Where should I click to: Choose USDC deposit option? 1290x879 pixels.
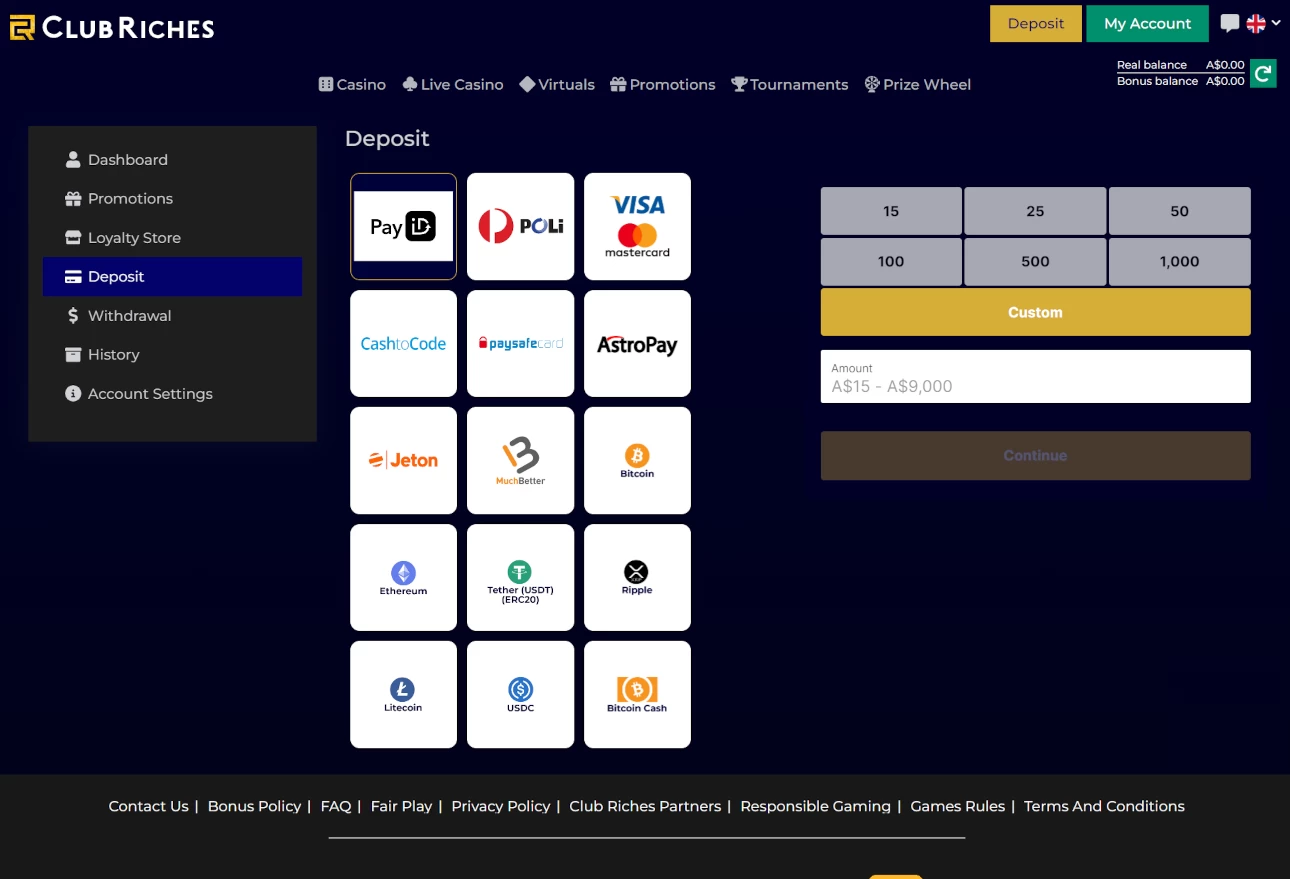520,694
